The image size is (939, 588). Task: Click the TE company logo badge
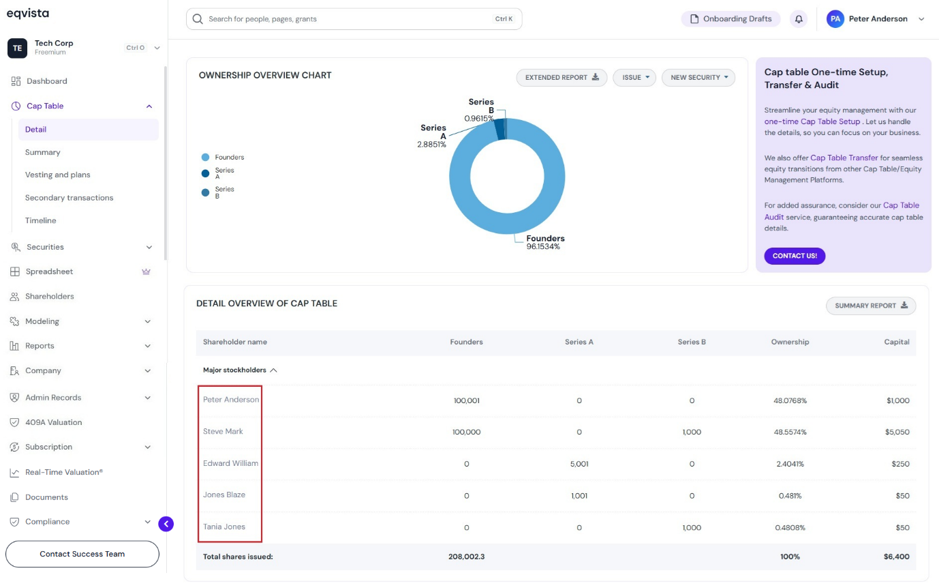pos(17,48)
